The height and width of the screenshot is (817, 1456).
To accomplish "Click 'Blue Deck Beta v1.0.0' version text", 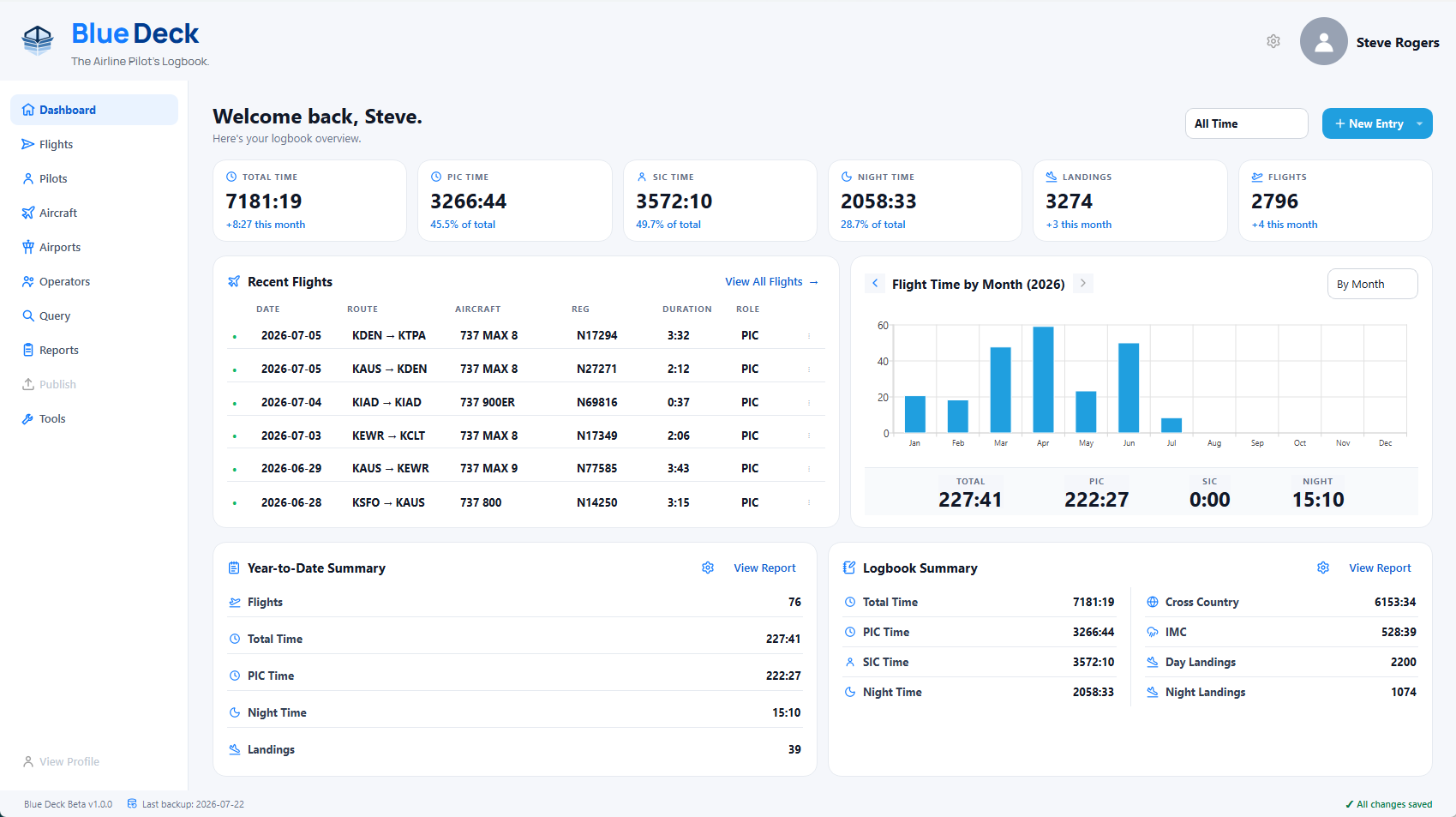I will 68,804.
